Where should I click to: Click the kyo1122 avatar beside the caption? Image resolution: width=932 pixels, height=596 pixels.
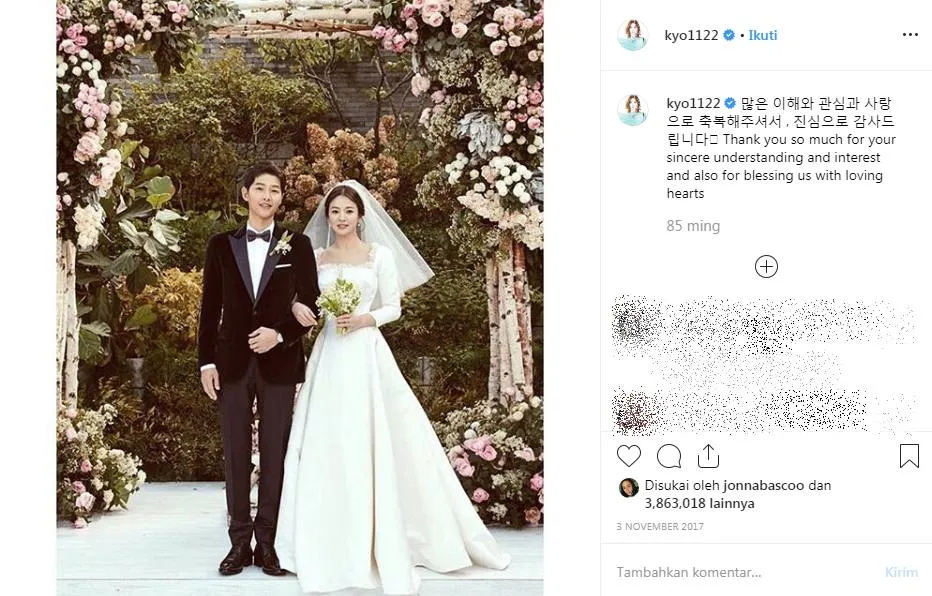pos(633,110)
